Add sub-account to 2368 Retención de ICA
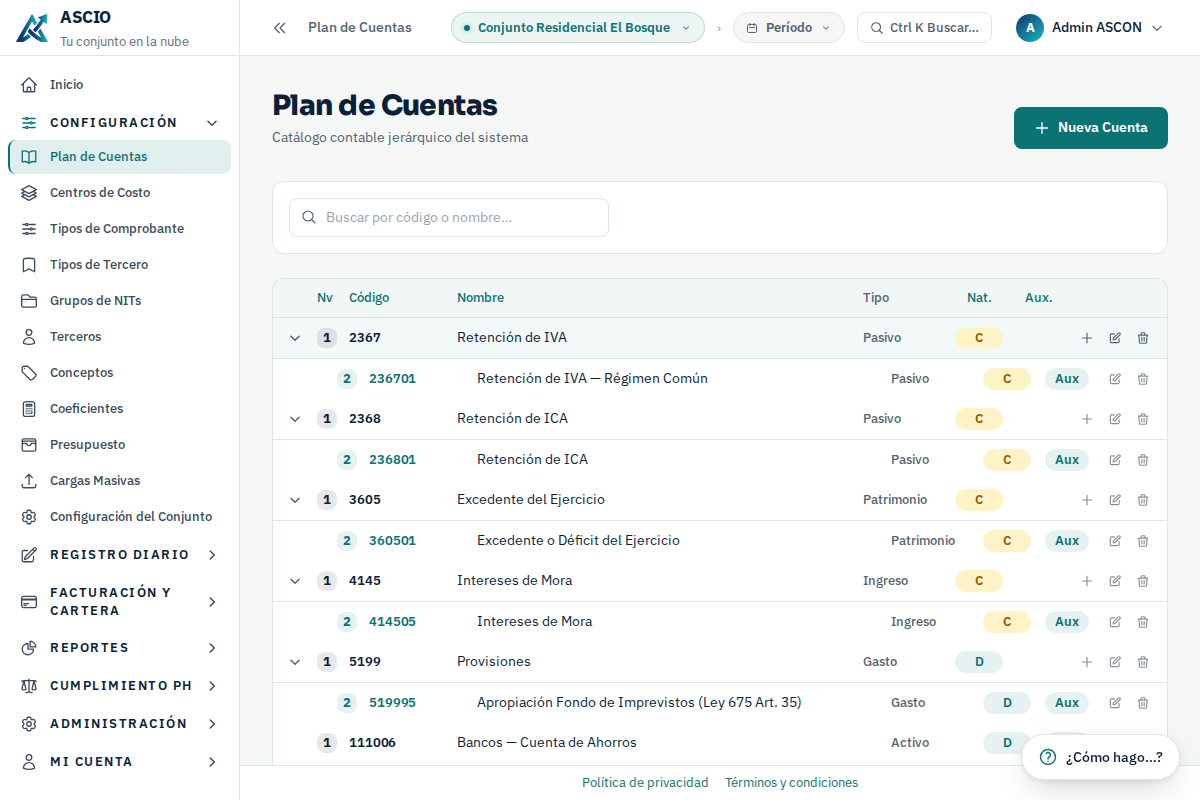Viewport: 1200px width, 800px height. point(1087,419)
